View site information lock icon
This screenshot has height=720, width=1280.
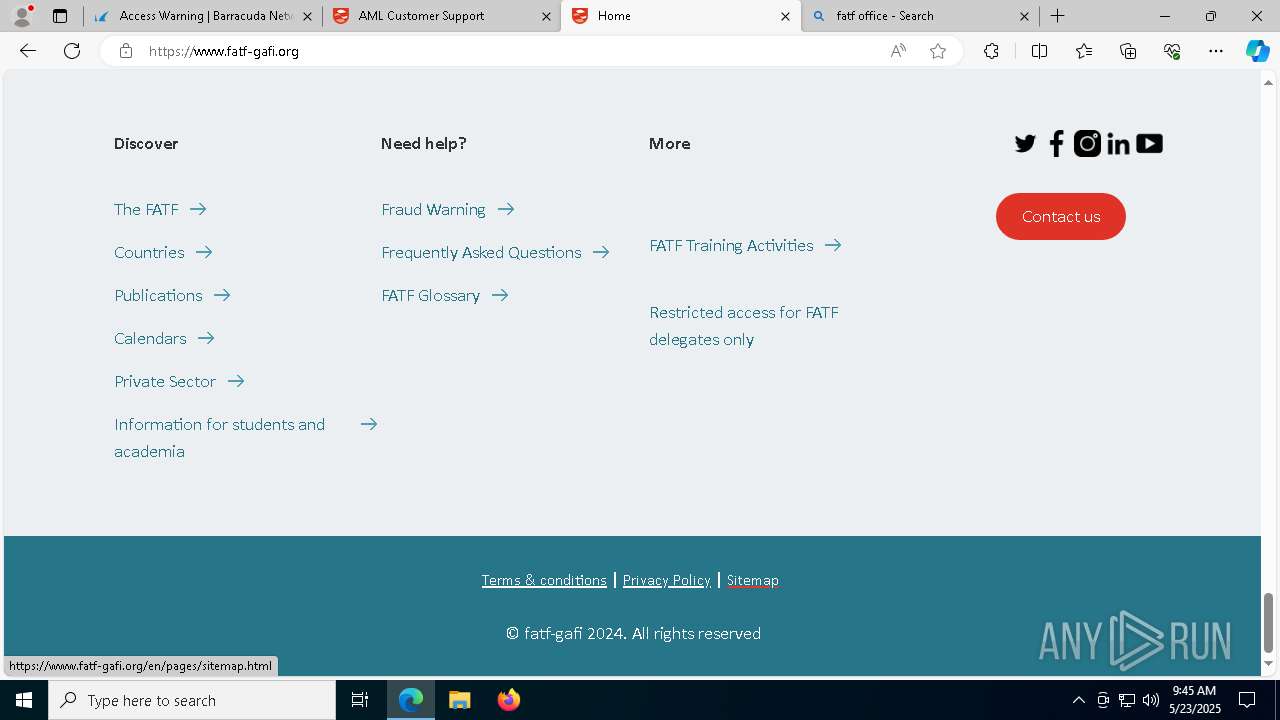(x=125, y=51)
